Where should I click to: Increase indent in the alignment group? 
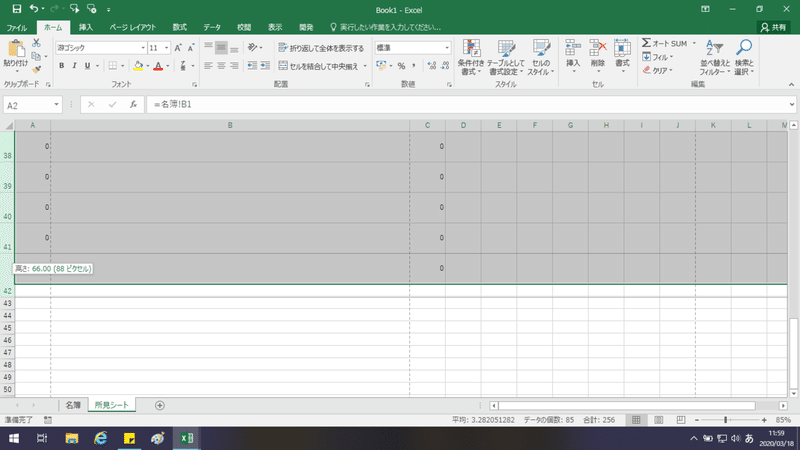coord(265,66)
